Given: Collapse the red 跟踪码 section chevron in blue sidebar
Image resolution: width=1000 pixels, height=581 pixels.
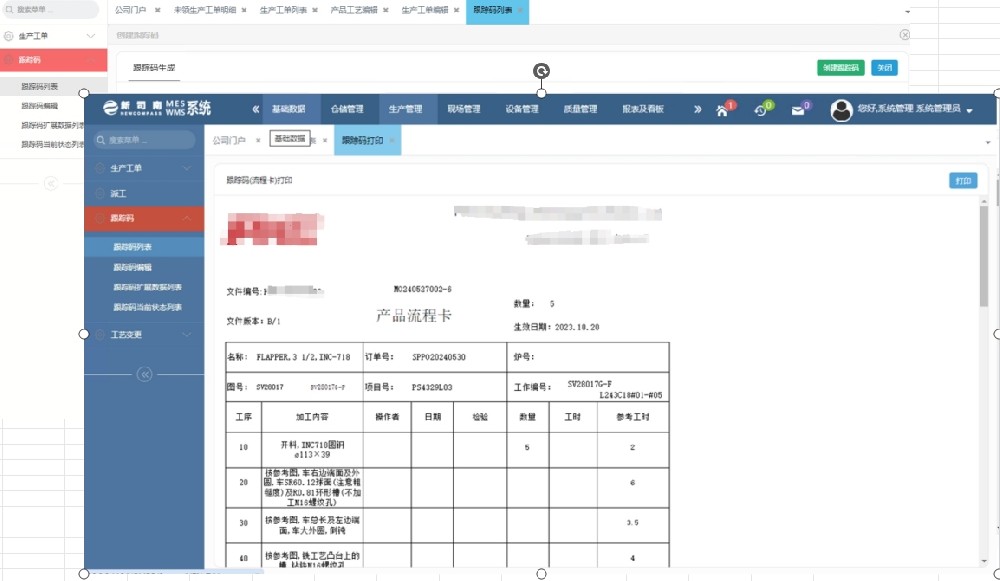Looking at the screenshot, I should [187, 218].
